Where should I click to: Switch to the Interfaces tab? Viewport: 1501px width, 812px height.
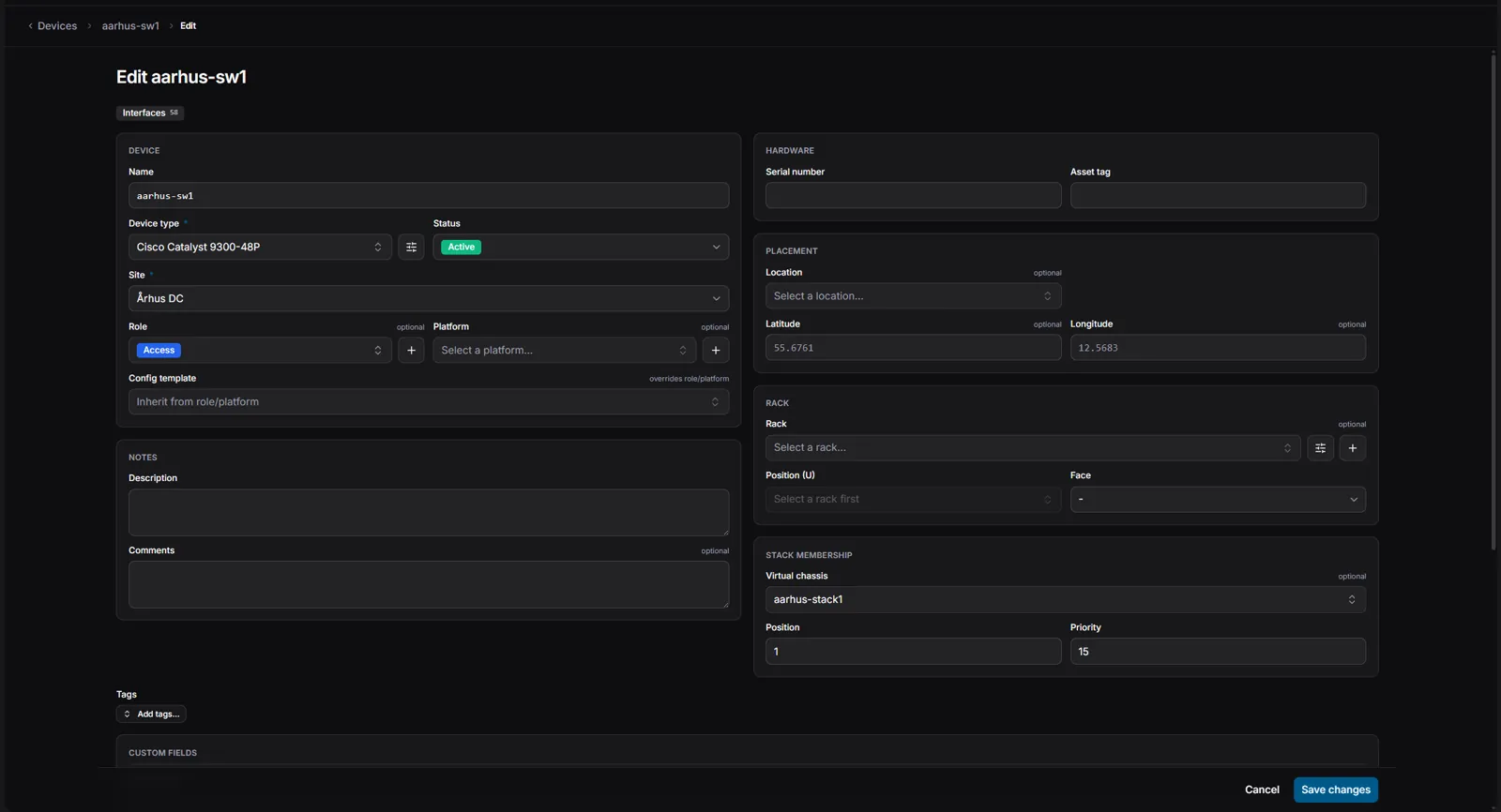(x=150, y=113)
